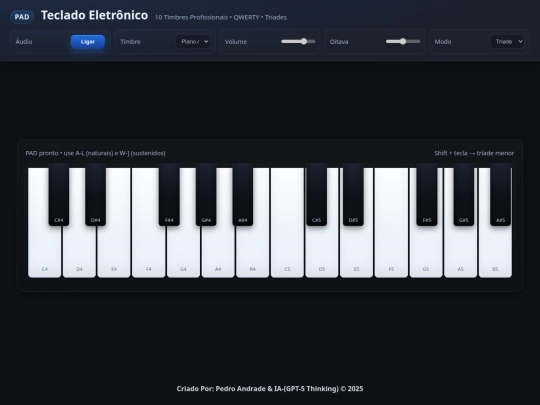The image size is (540, 405).
Task: Play the F#4 black key
Action: tap(169, 195)
